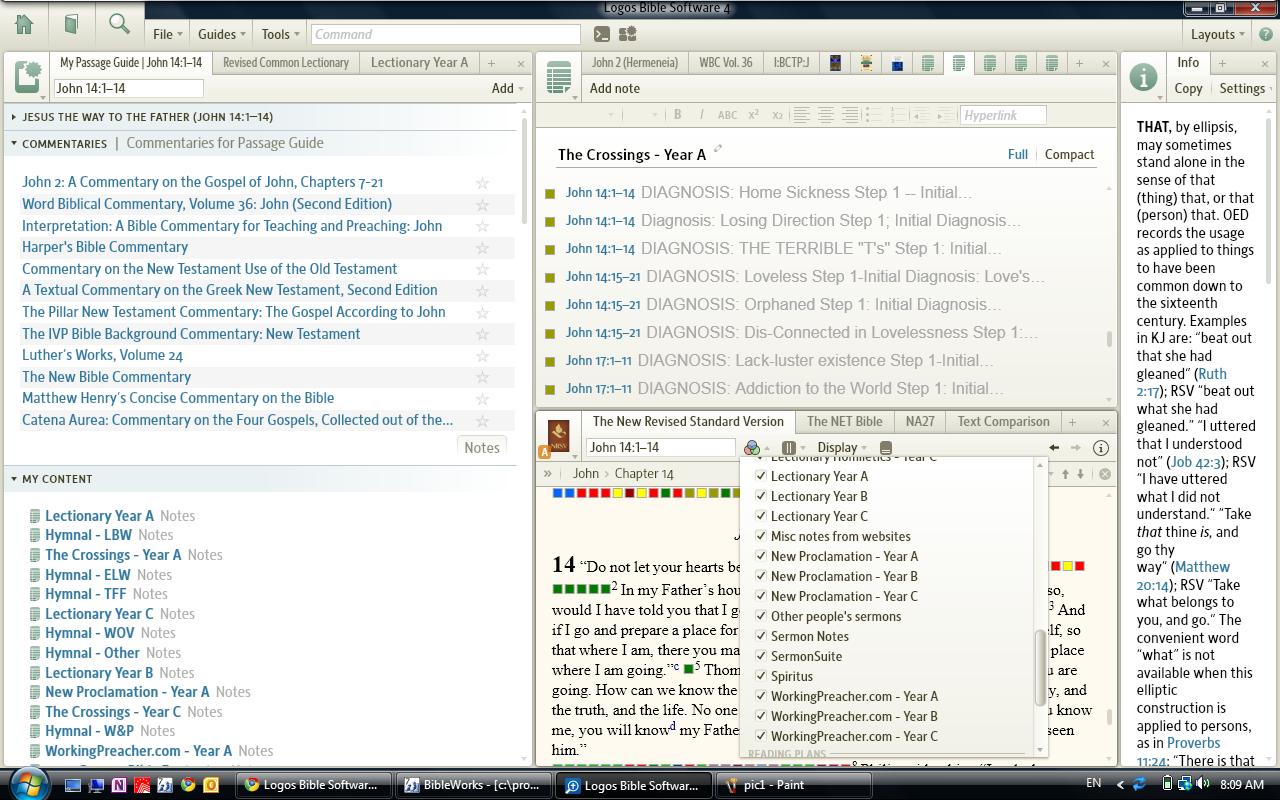Click the parallel resources icon before Display
The height and width of the screenshot is (800, 1280).
point(788,448)
